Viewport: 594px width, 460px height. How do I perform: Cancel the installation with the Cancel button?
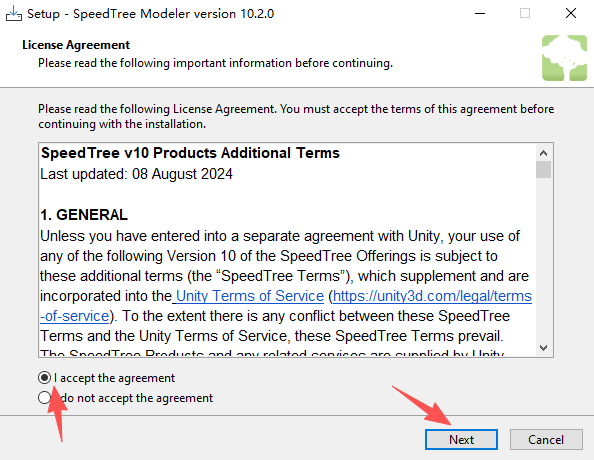546,440
